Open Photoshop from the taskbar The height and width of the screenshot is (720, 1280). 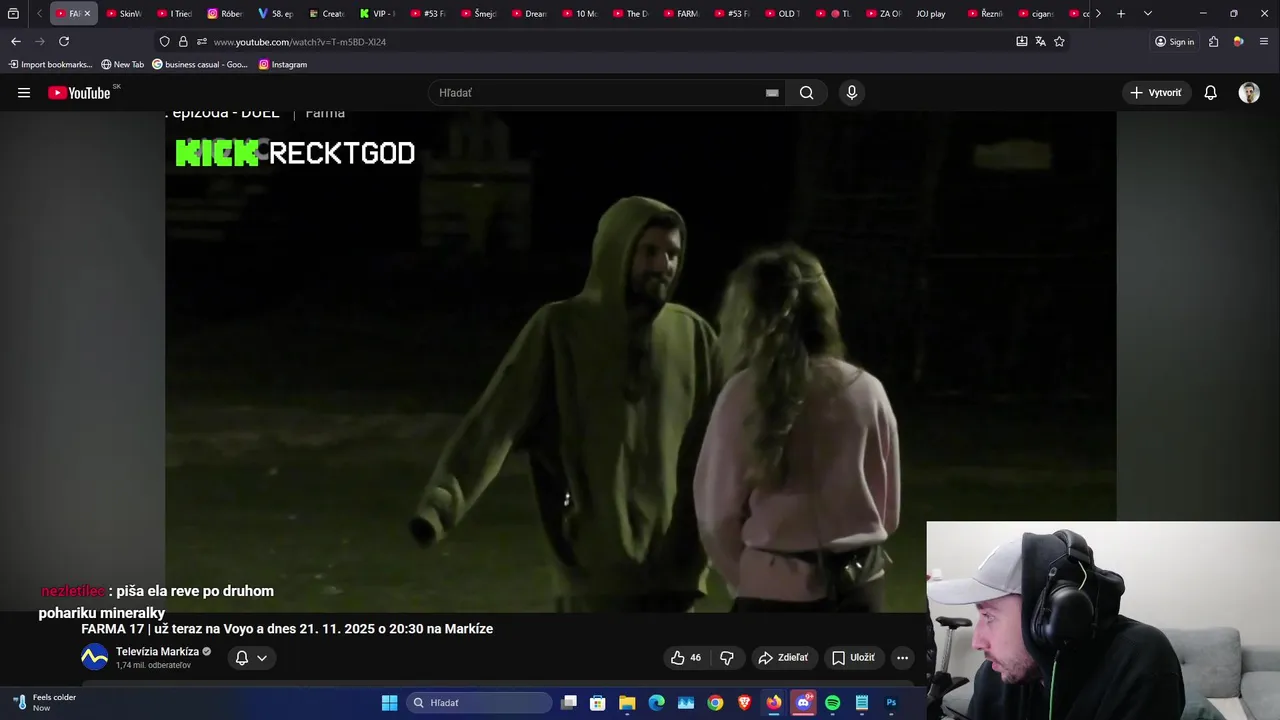pyautogui.click(x=891, y=703)
